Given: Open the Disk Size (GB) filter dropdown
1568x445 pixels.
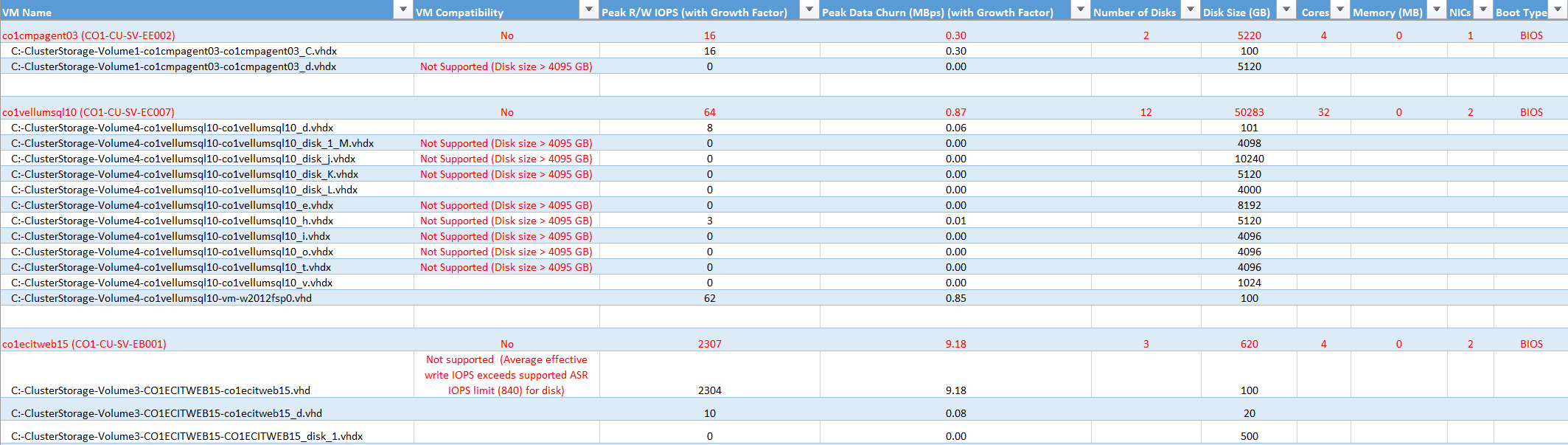Looking at the screenshot, I should click(1286, 10).
